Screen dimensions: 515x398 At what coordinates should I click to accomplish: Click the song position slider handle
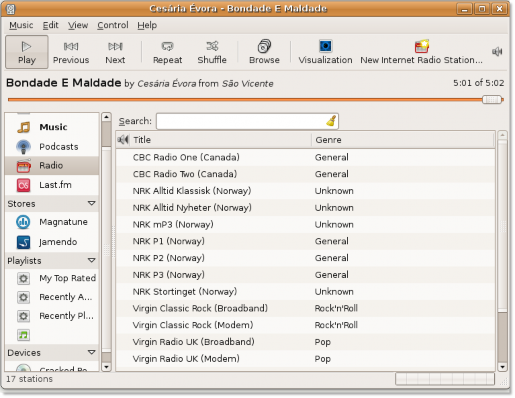click(492, 99)
